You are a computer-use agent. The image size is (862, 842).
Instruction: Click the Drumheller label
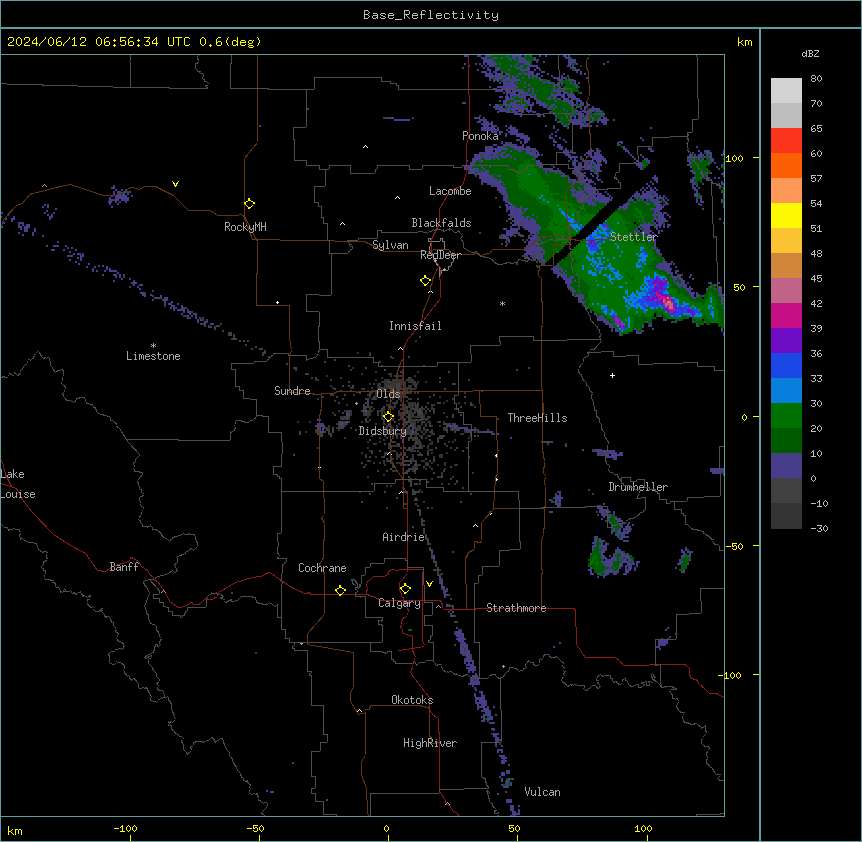638,487
